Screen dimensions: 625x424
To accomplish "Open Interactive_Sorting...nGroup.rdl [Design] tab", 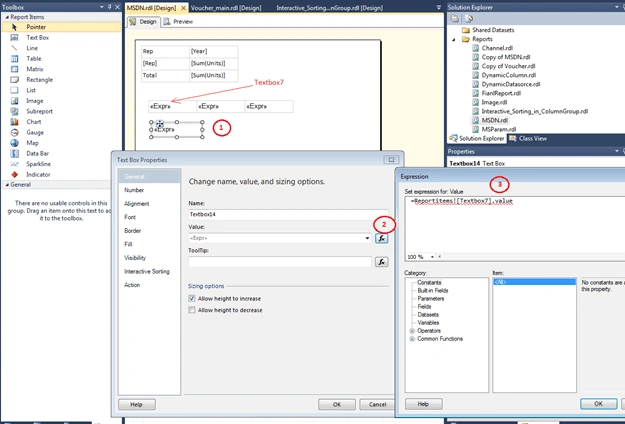I will 330,8.
